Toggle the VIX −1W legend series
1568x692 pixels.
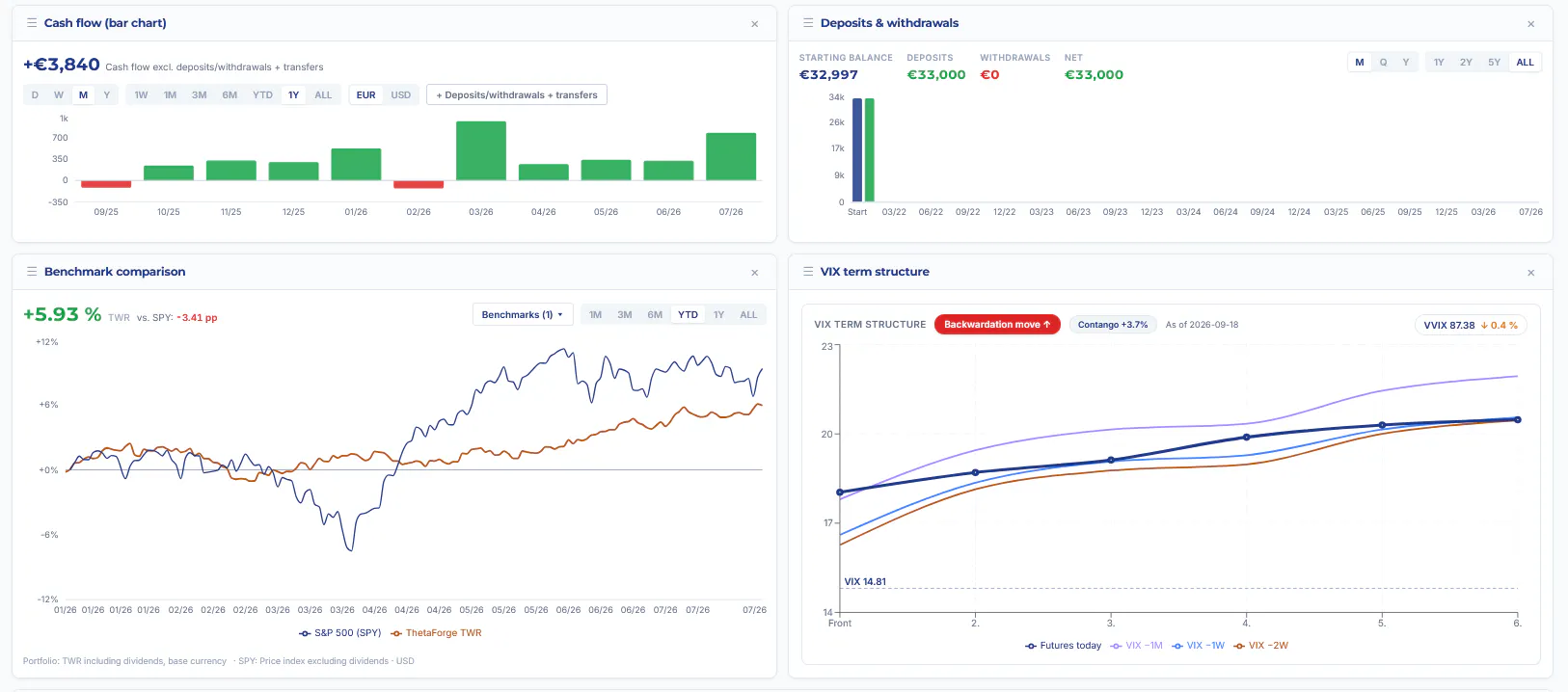click(1198, 646)
